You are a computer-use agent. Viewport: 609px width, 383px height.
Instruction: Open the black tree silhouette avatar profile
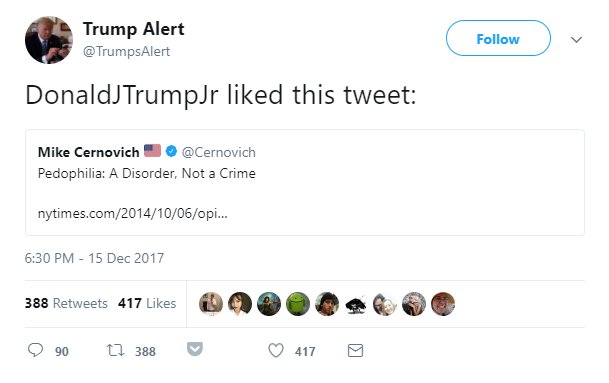tap(356, 304)
